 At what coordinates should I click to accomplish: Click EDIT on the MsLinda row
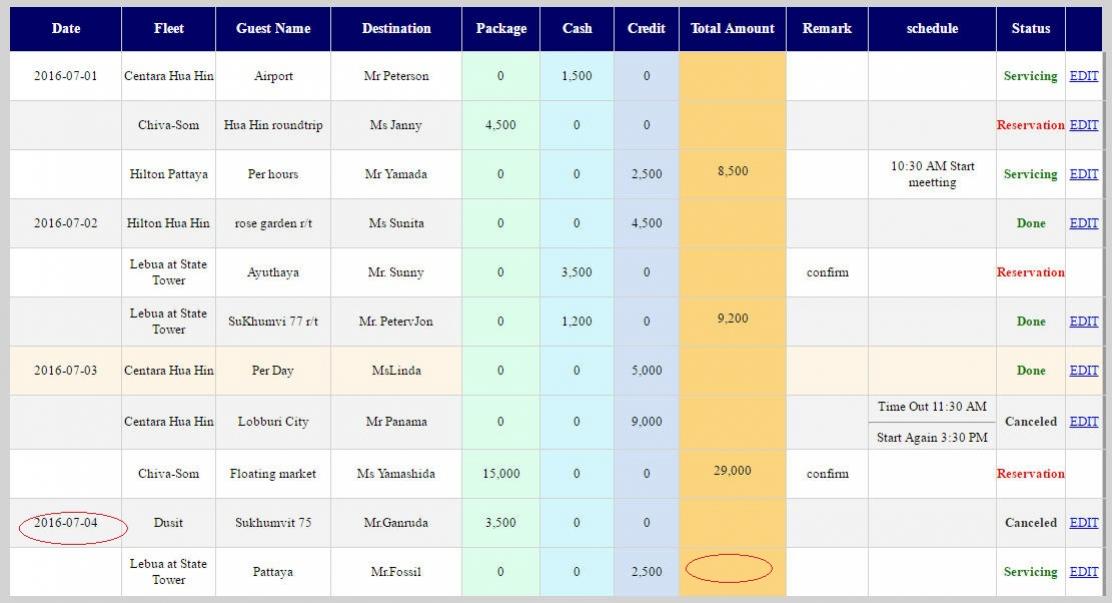[1083, 370]
